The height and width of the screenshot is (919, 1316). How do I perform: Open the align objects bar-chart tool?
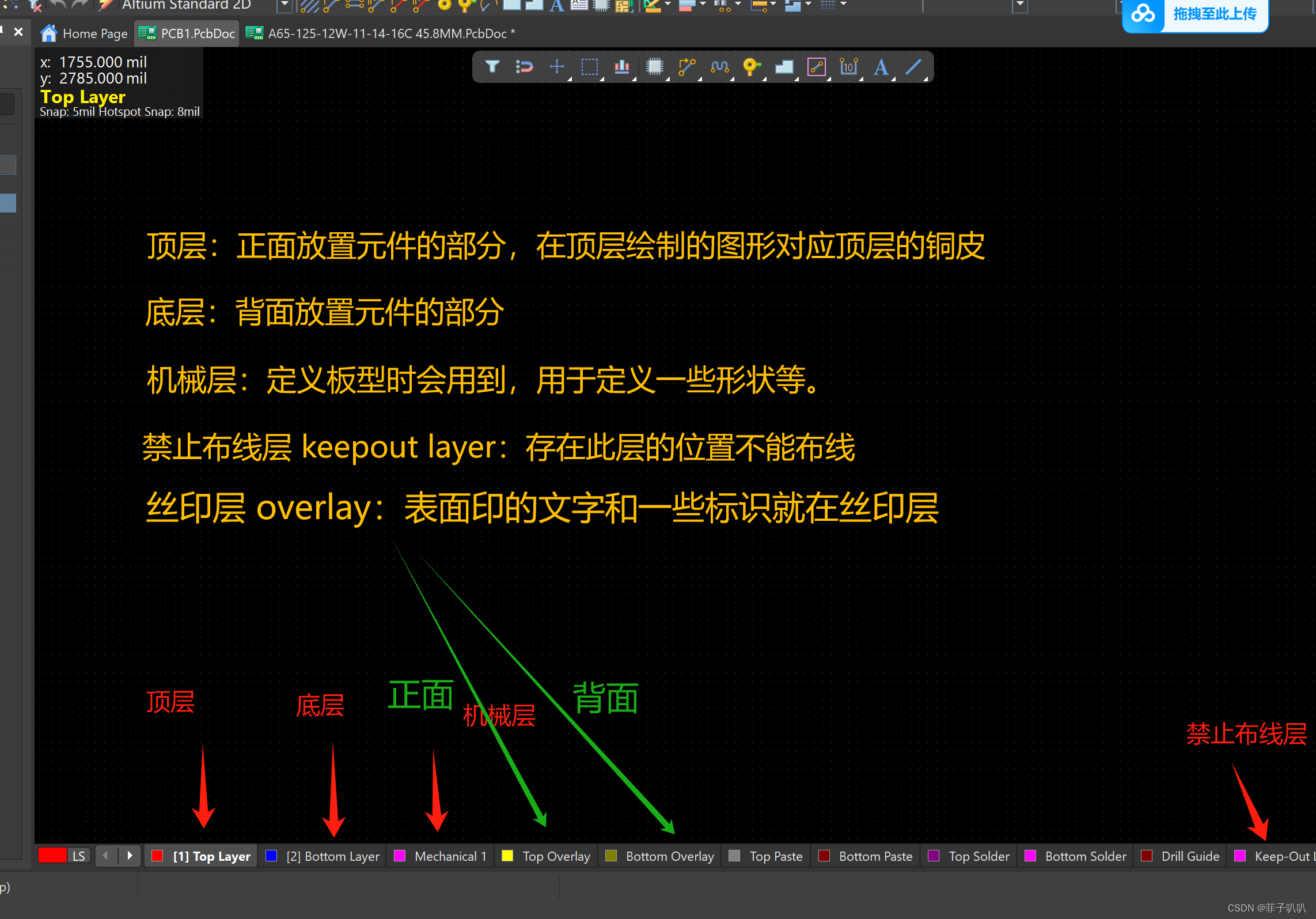pyautogui.click(x=621, y=67)
